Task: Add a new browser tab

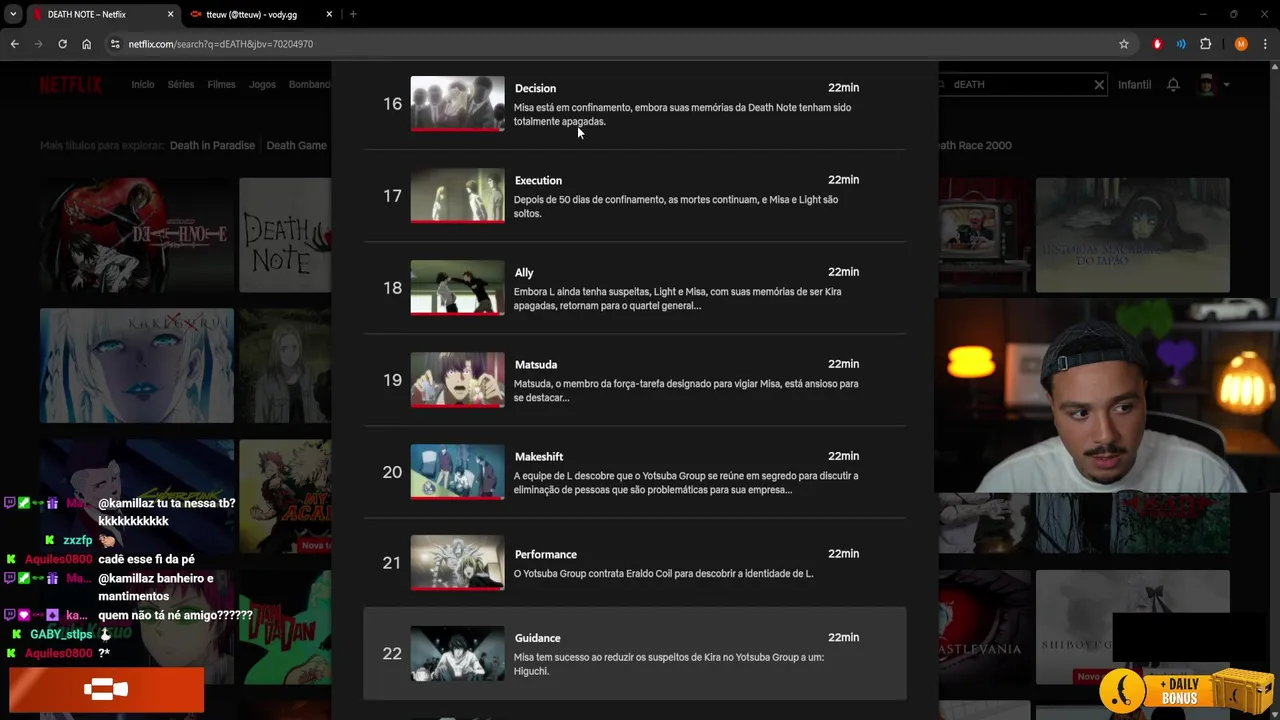Action: tap(353, 14)
